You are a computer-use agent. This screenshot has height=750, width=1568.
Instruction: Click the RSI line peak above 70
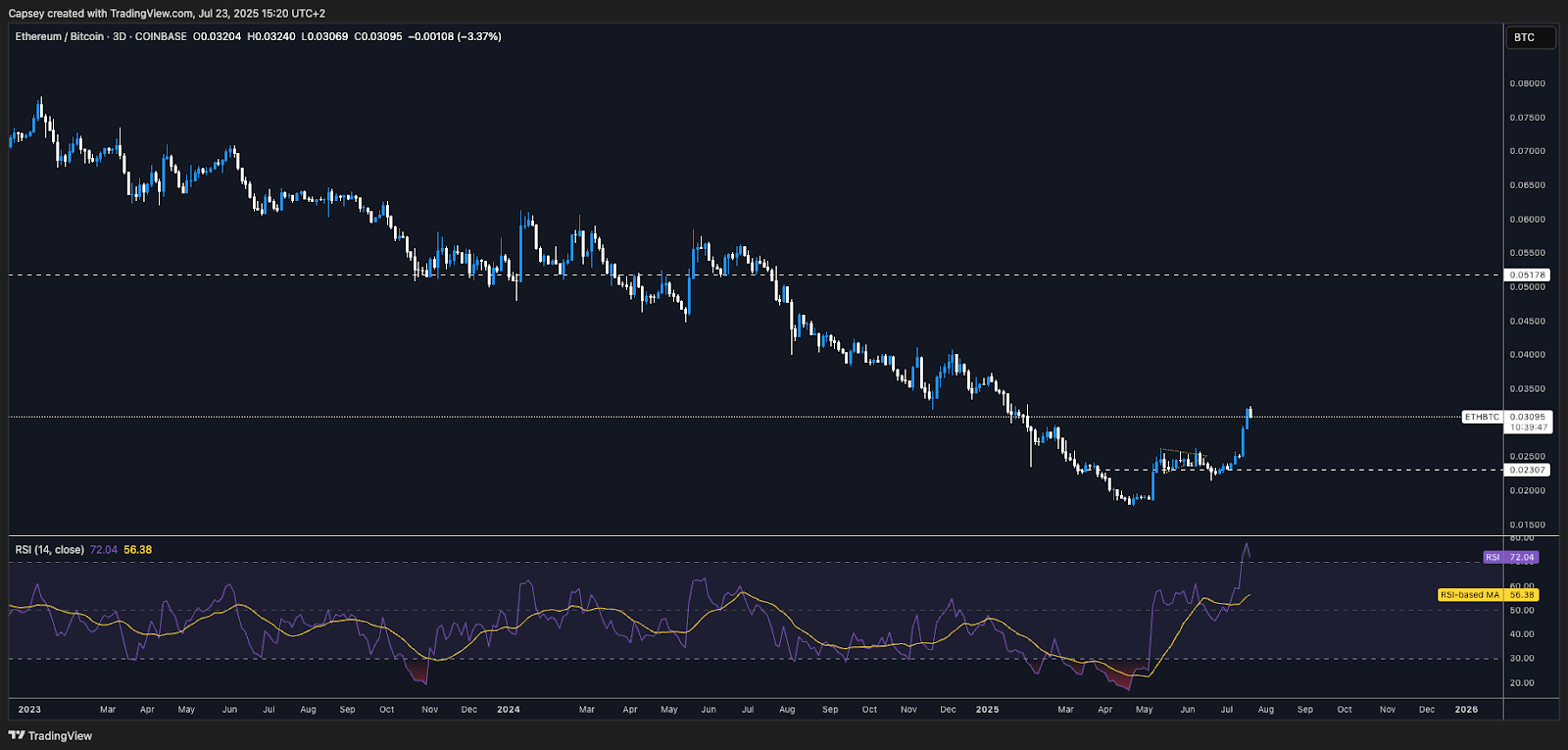(x=1247, y=544)
